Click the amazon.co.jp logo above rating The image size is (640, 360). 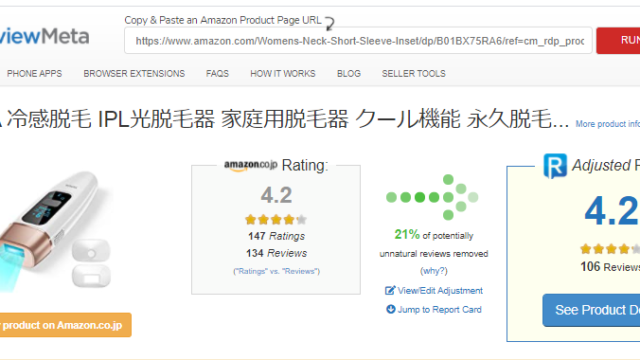pos(251,165)
